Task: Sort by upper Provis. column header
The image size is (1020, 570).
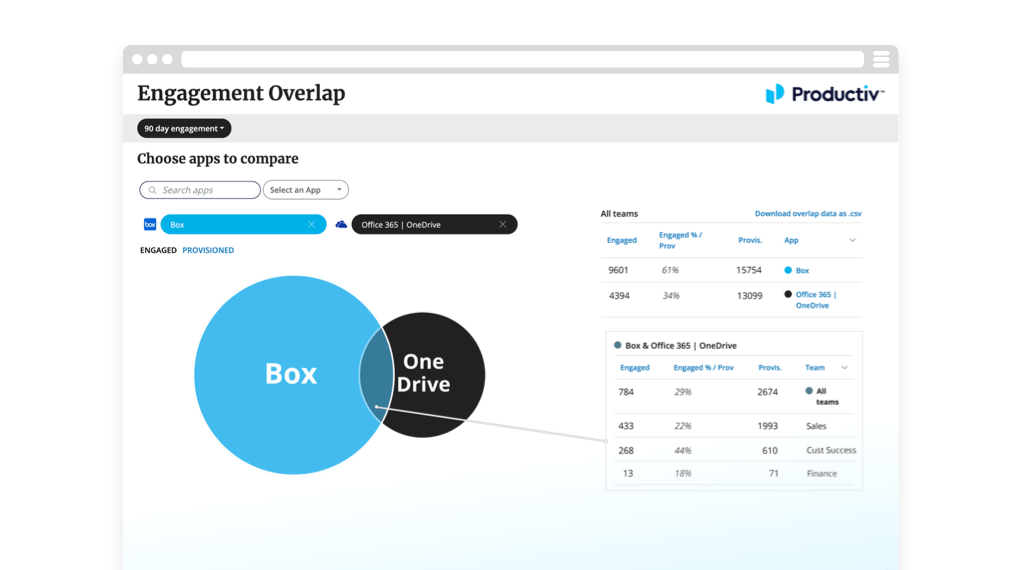Action: [x=750, y=240]
